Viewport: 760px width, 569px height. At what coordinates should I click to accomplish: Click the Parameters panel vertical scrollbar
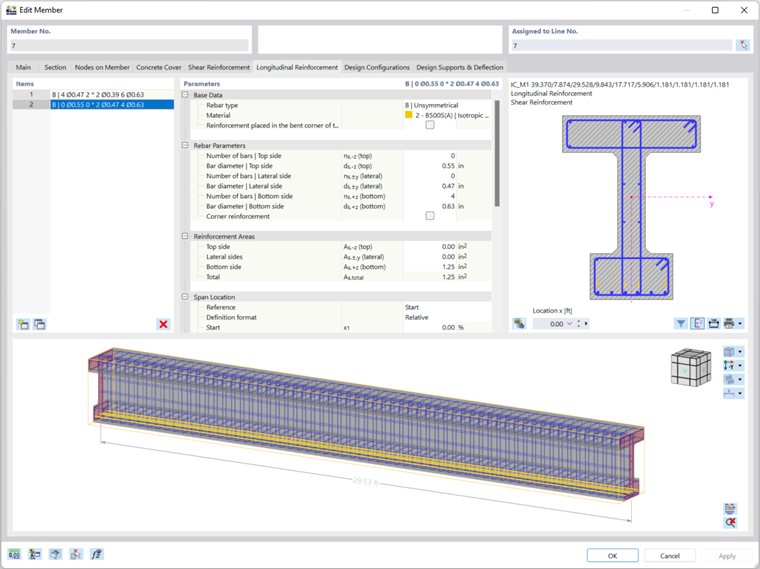pos(497,153)
